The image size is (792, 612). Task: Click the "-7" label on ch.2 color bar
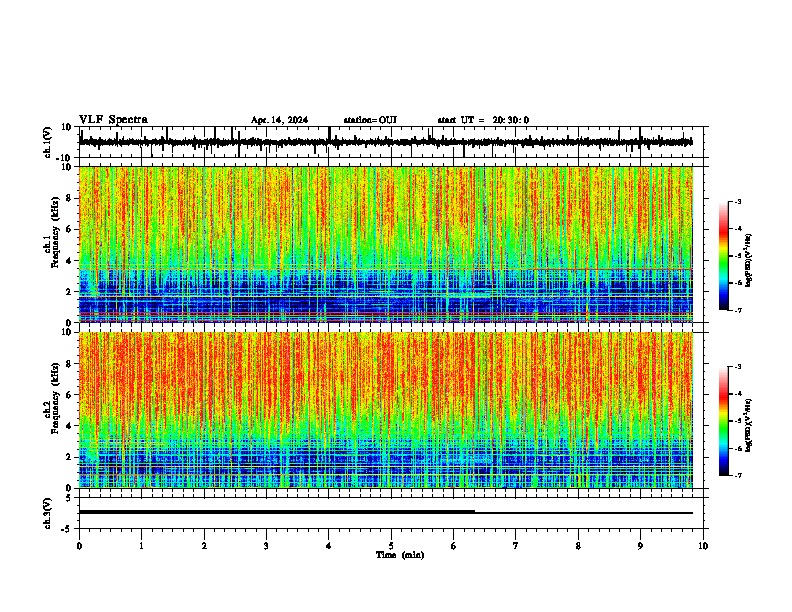pos(737,475)
